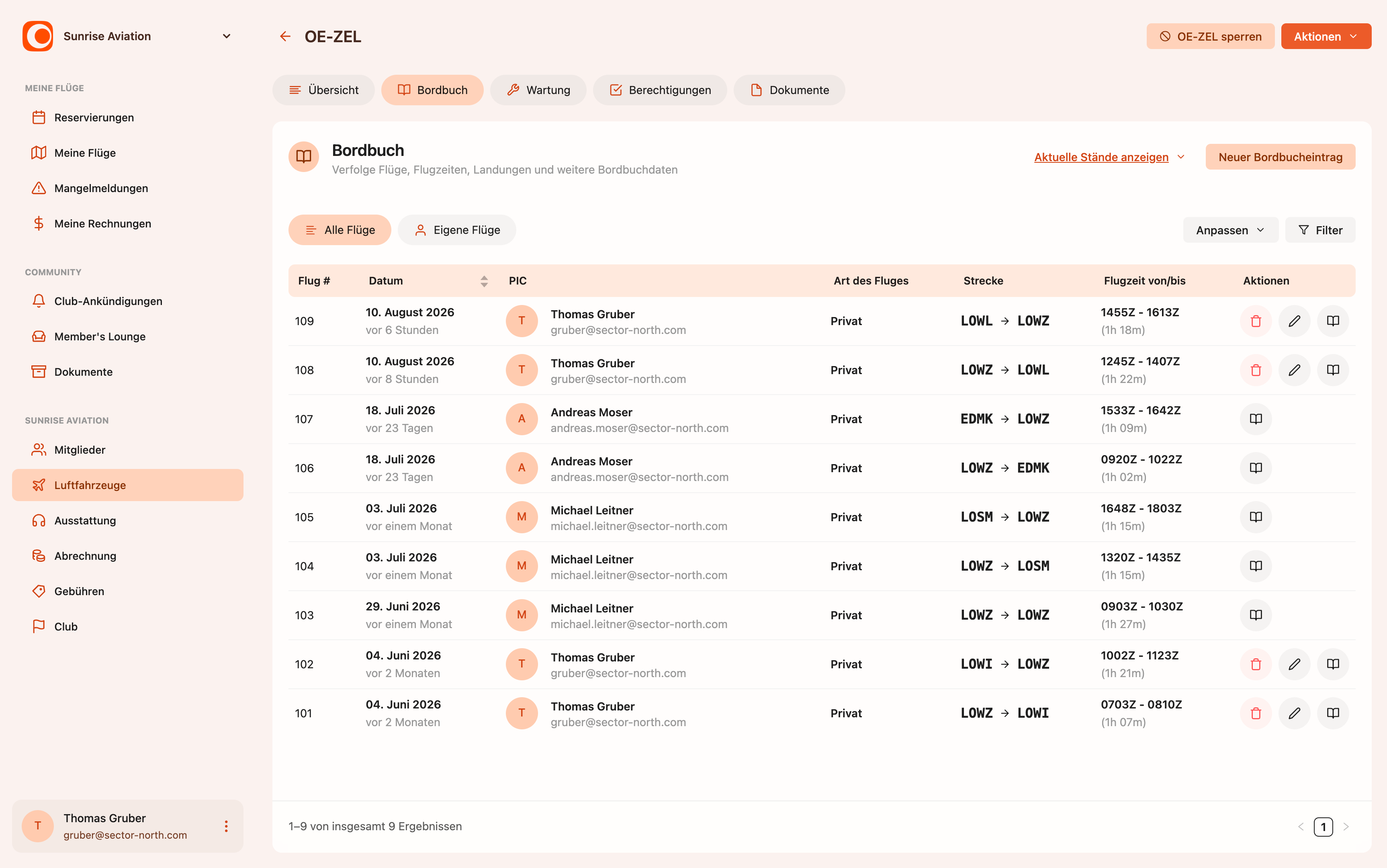The height and width of the screenshot is (868, 1387).
Task: Open the Aktionen dropdown menu
Action: pyautogui.click(x=1326, y=36)
